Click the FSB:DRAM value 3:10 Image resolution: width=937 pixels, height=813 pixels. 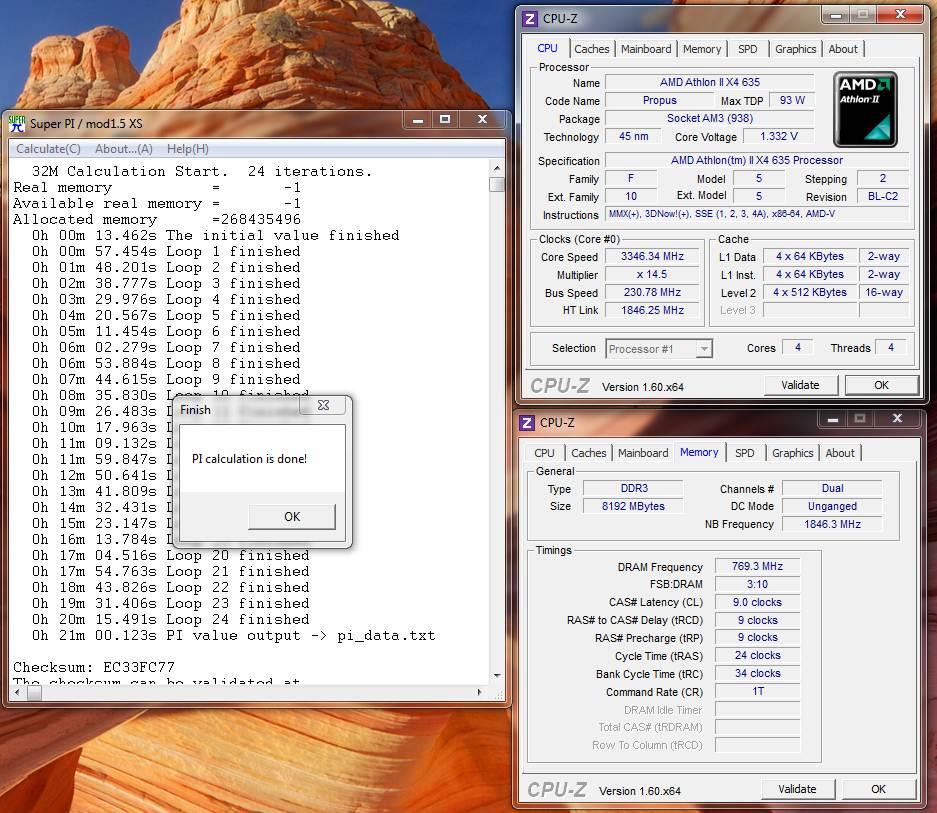click(757, 584)
